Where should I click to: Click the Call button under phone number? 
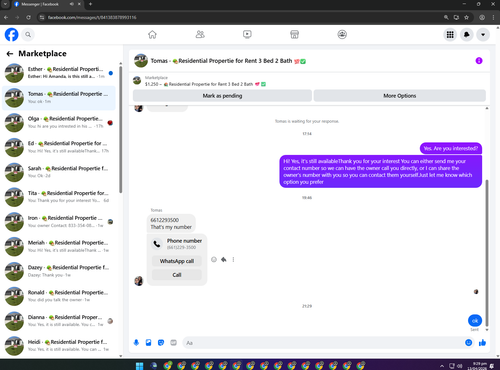177,275
